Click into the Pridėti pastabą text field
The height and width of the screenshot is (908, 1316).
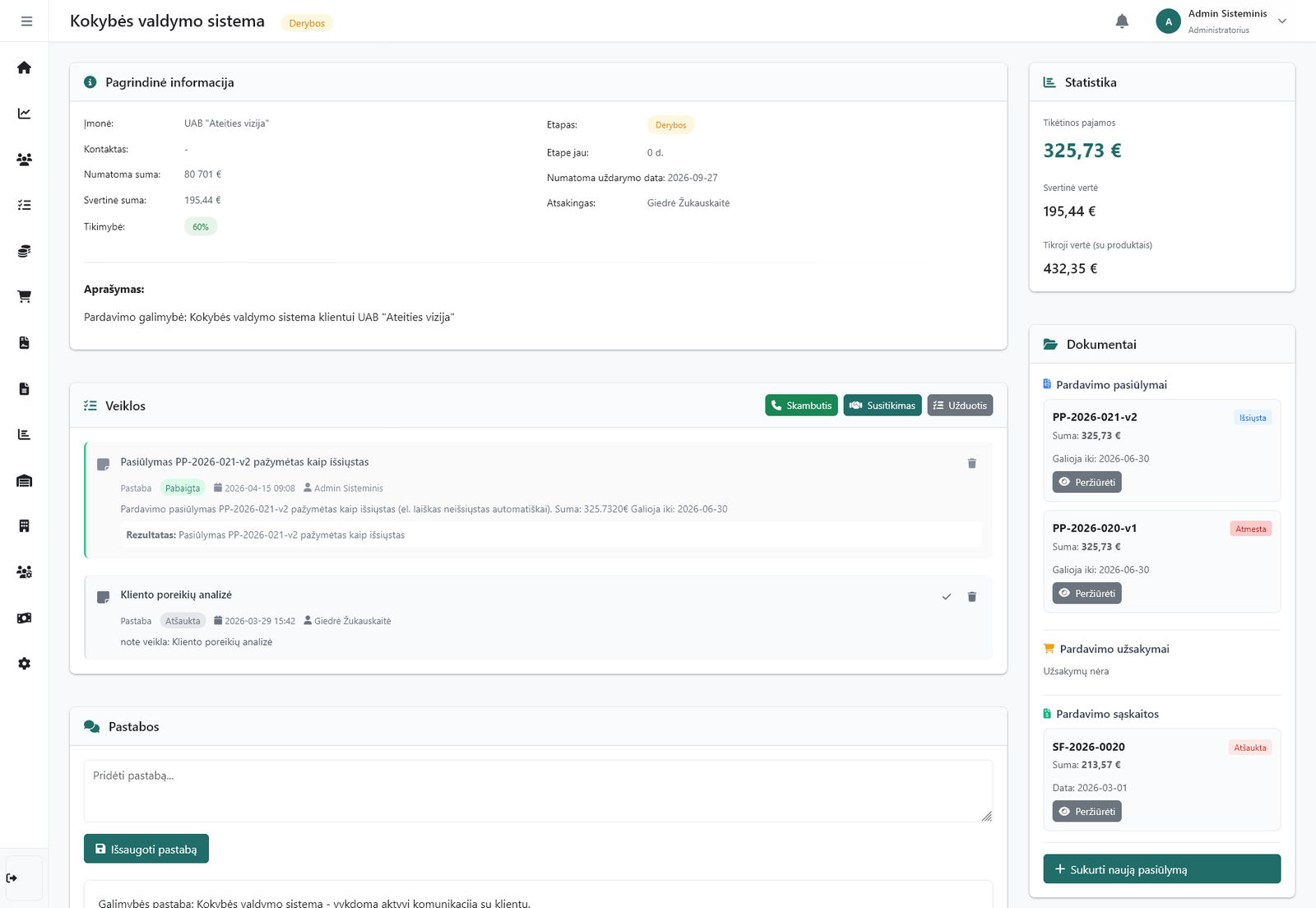click(x=538, y=791)
